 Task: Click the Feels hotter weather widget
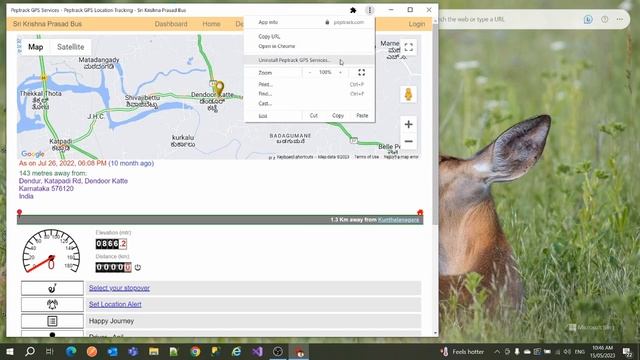coord(462,351)
